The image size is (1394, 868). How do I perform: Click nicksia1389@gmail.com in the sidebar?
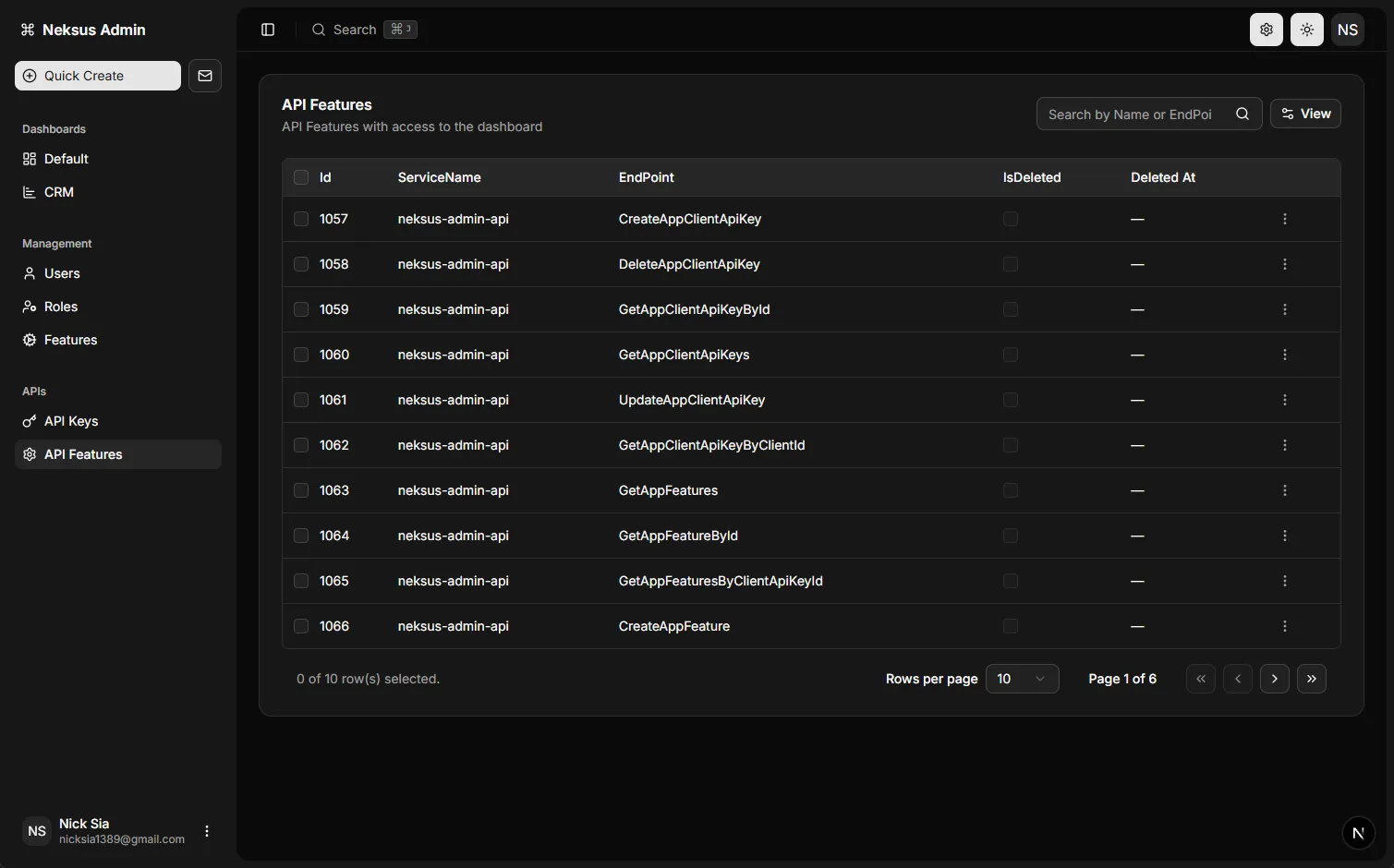point(122,839)
